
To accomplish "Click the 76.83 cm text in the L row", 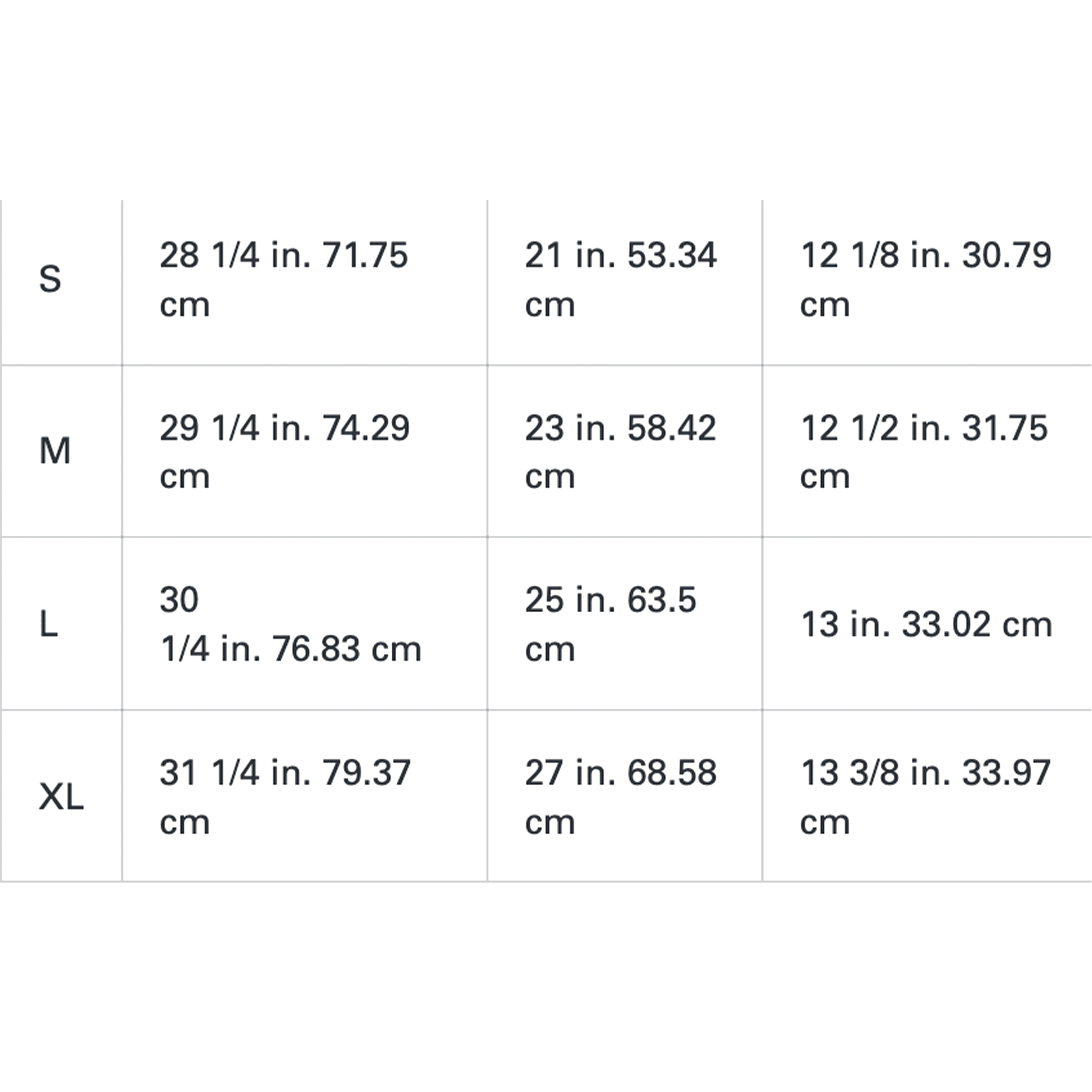I will point(347,648).
